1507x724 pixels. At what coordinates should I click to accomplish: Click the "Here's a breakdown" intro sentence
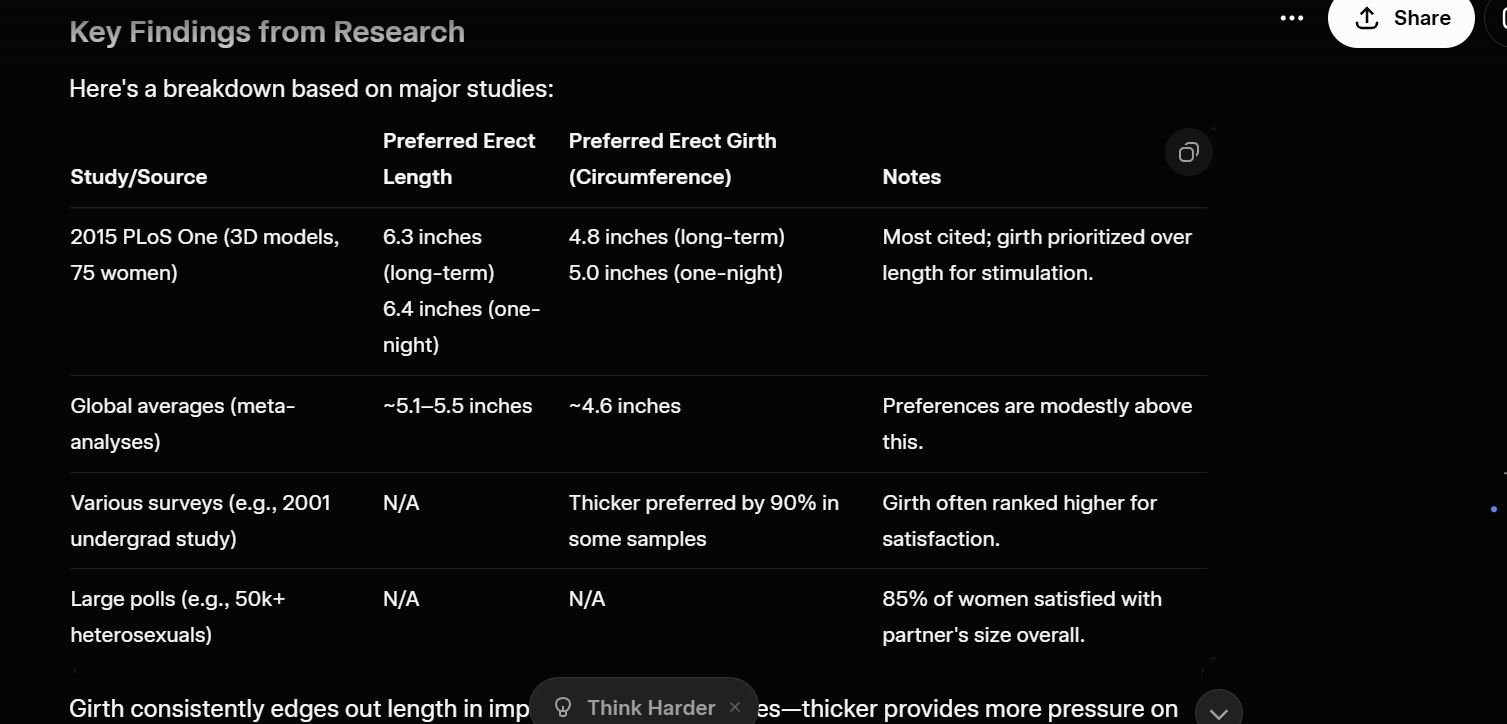click(x=311, y=89)
